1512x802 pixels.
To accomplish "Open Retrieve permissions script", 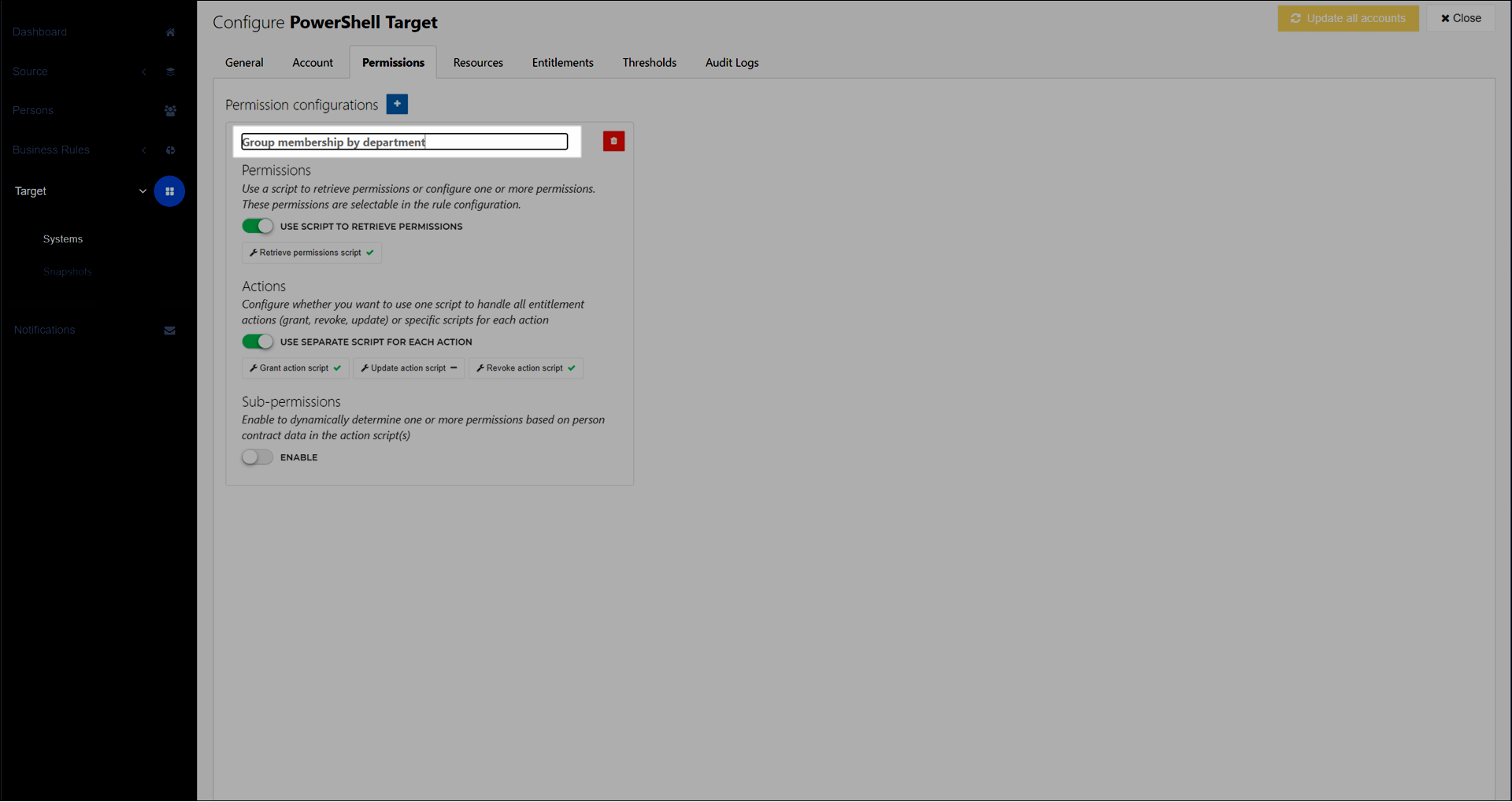I will tap(312, 253).
